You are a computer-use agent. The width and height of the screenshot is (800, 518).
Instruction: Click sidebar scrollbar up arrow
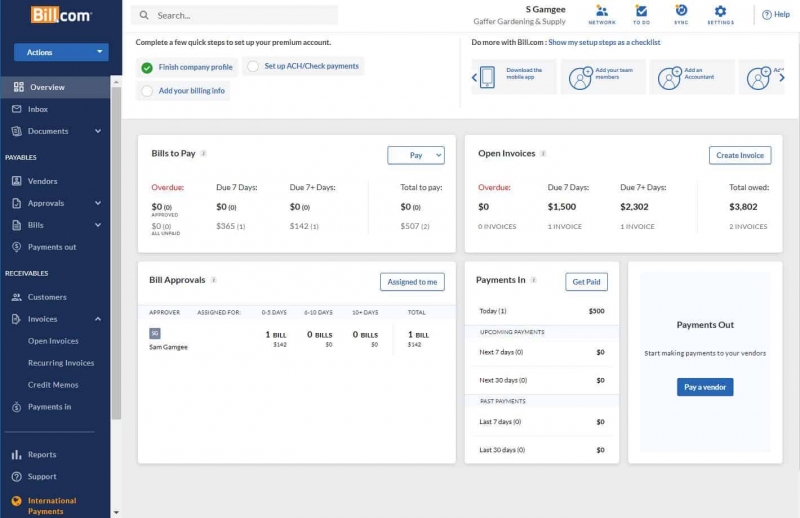[116, 82]
